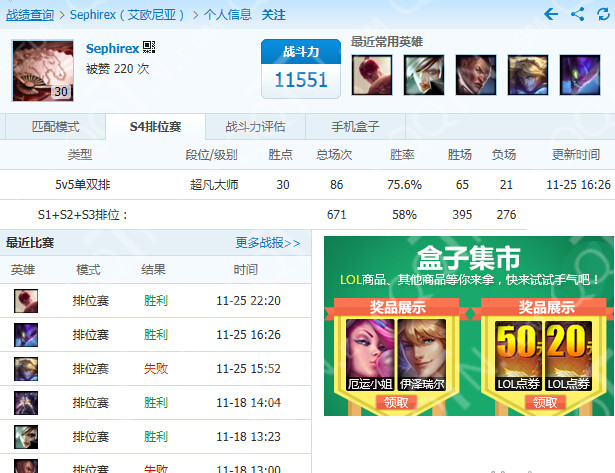Click the S1+S2+S3排位 row label
Viewport: 615px width, 473px height.
pyautogui.click(x=82, y=215)
